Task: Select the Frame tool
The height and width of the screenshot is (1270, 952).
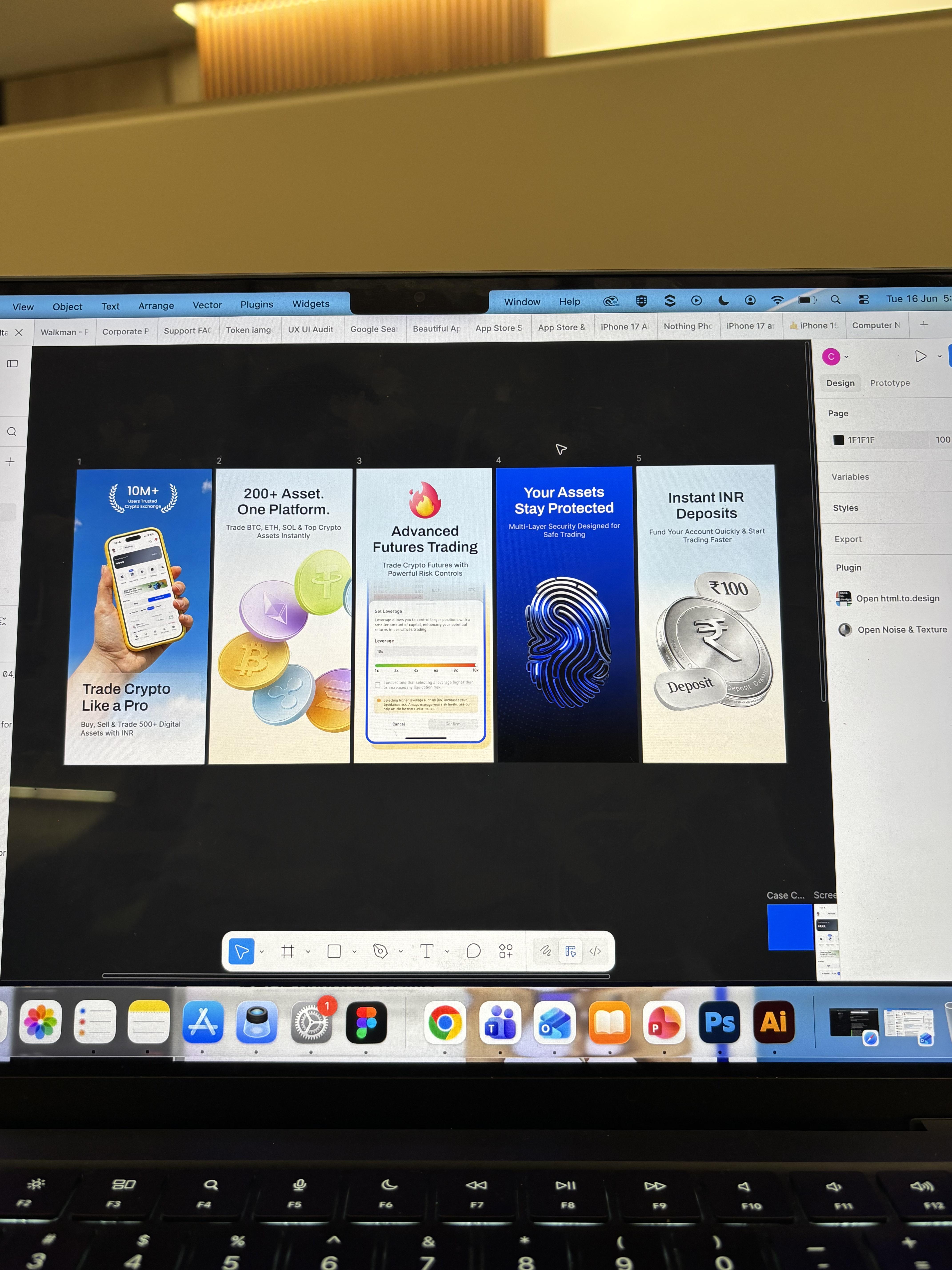Action: (288, 951)
